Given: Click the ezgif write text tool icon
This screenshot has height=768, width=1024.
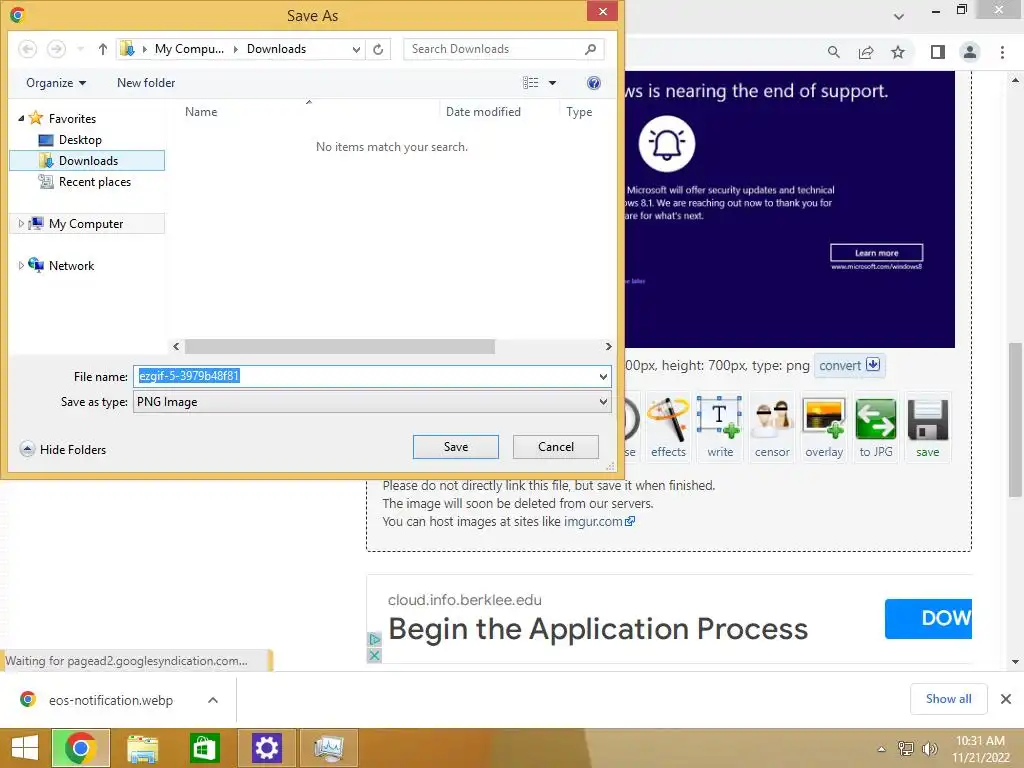Looking at the screenshot, I should coord(720,428).
